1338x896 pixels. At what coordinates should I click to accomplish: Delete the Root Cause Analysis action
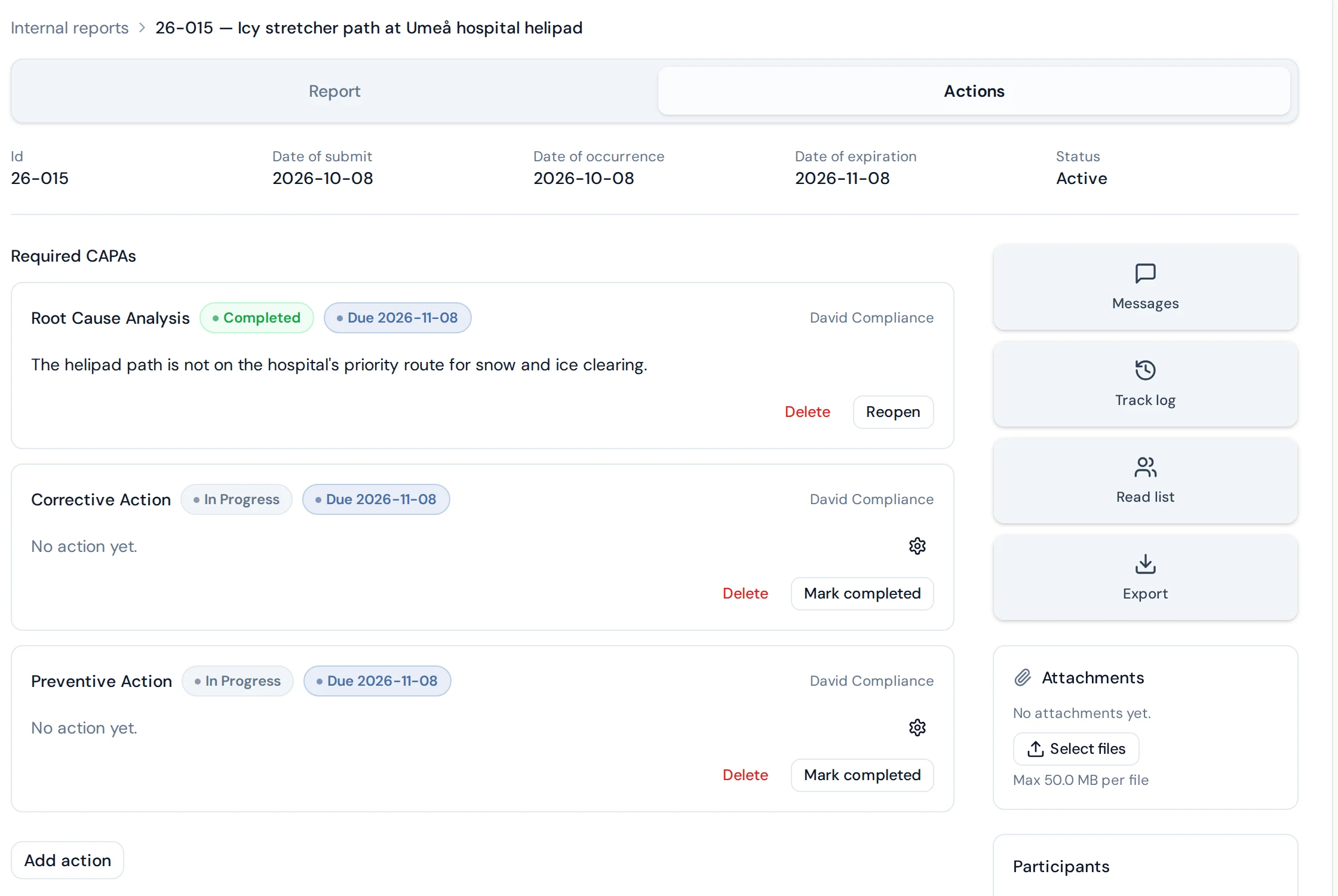tap(807, 412)
